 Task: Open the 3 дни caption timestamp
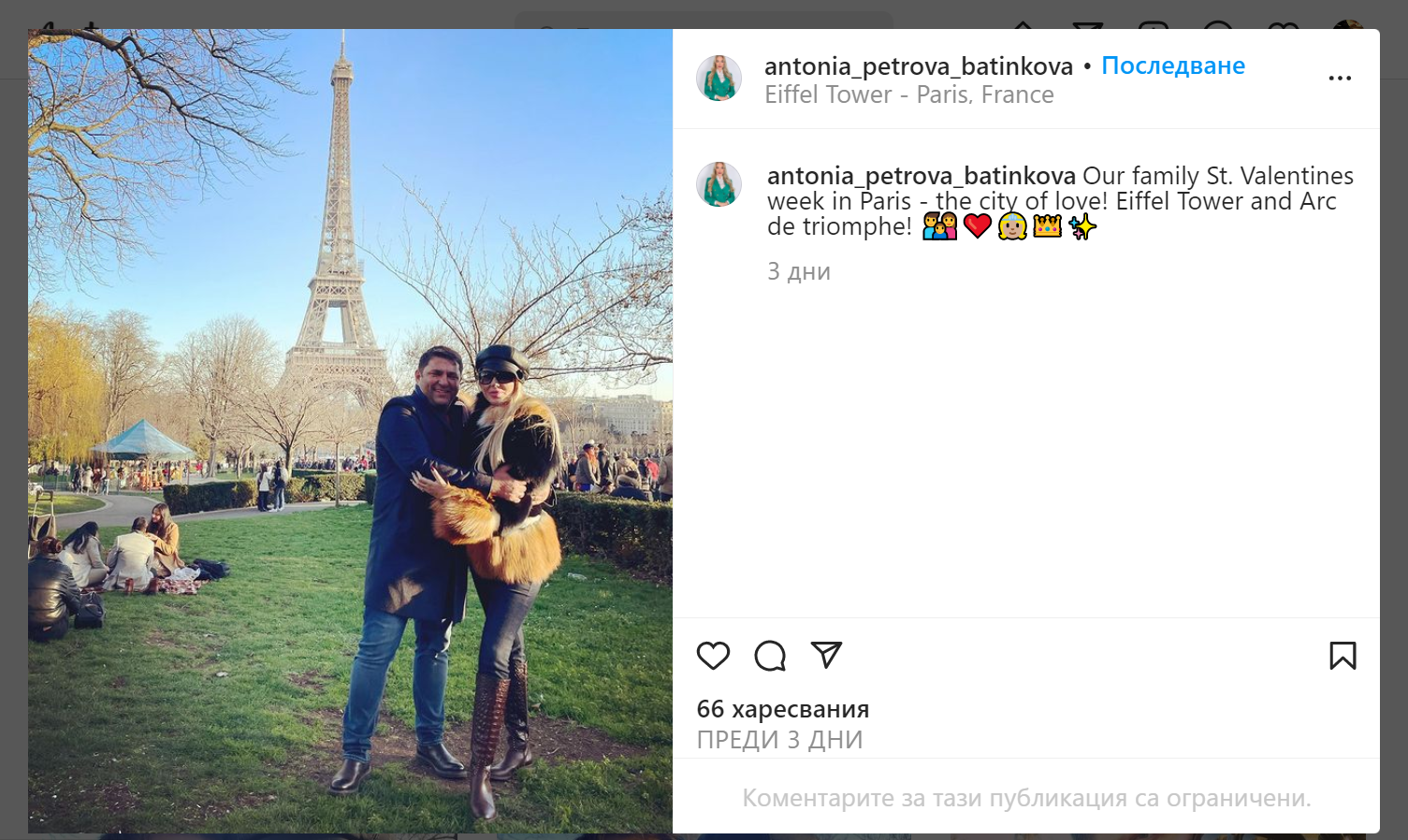point(799,271)
